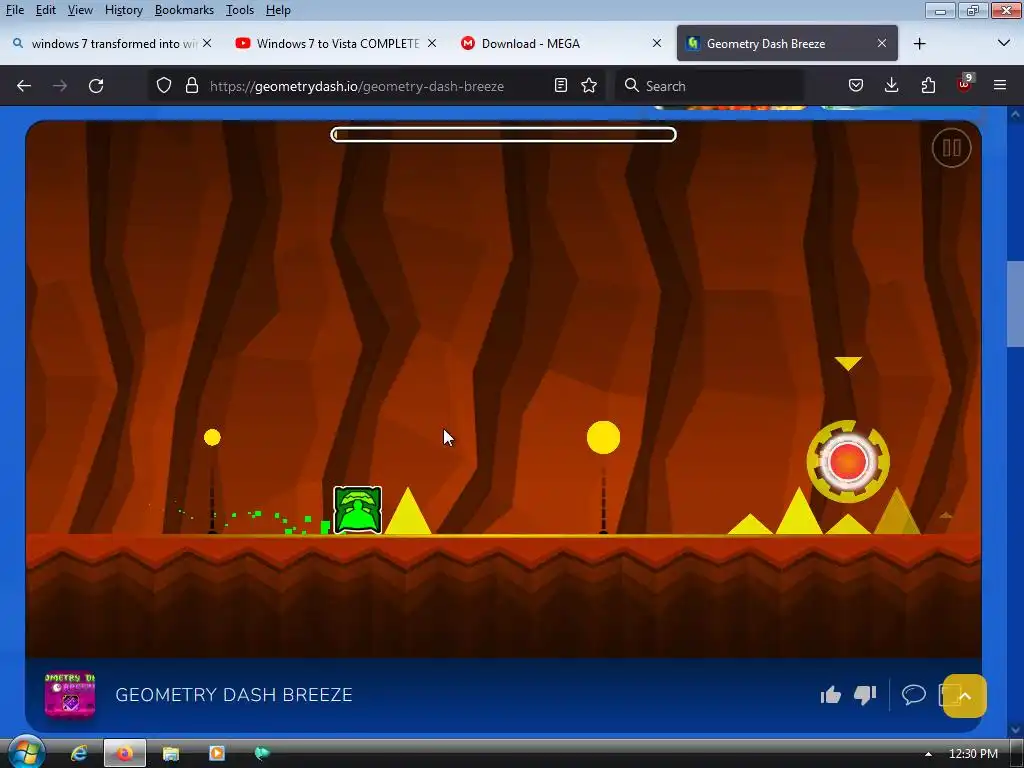Open a new tab with plus button
1024x768 pixels.
tap(920, 44)
